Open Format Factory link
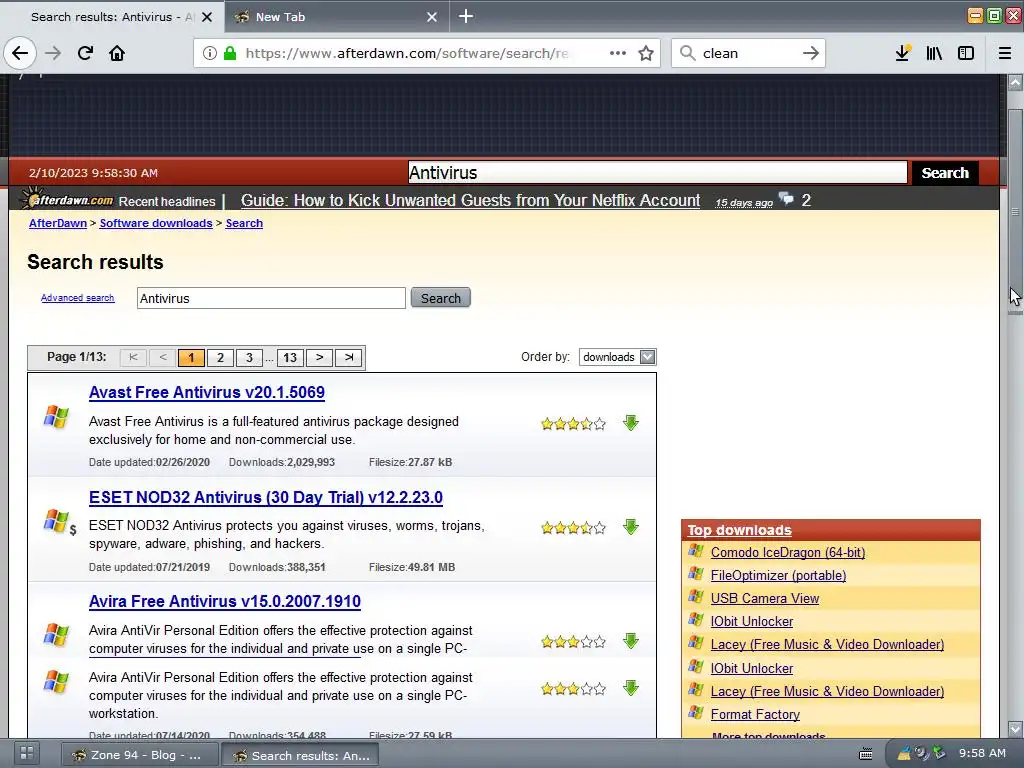This screenshot has width=1024, height=768. (x=755, y=714)
